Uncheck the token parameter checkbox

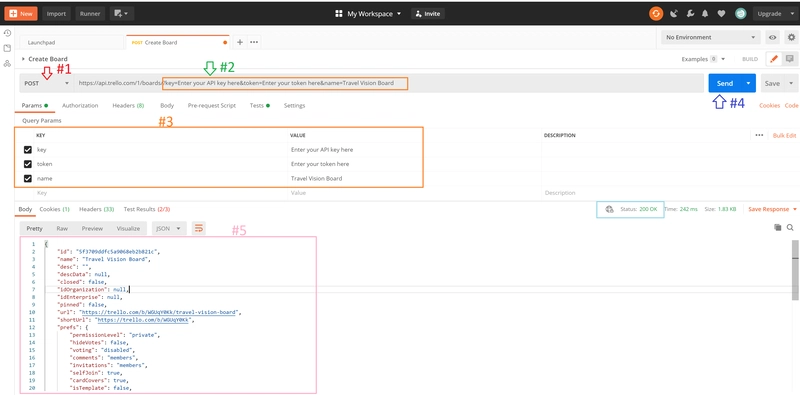click(28, 164)
